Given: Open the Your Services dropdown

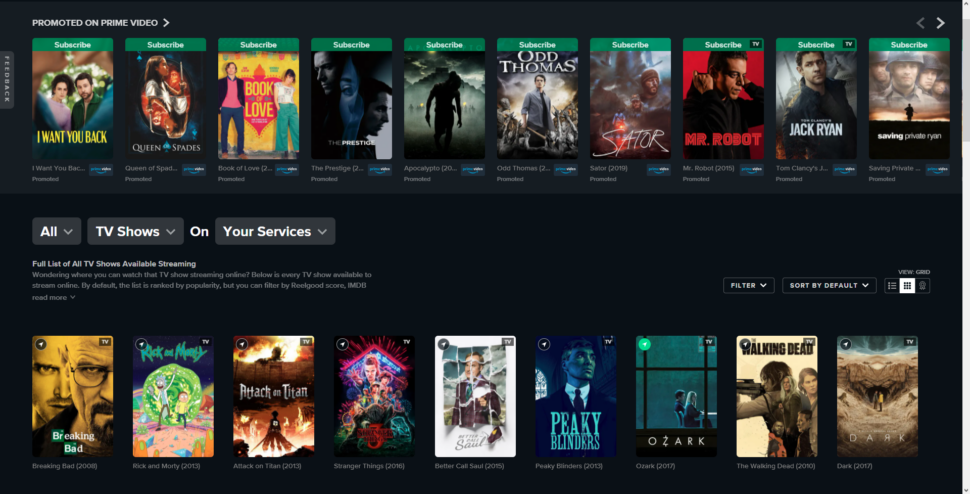Looking at the screenshot, I should (x=275, y=231).
